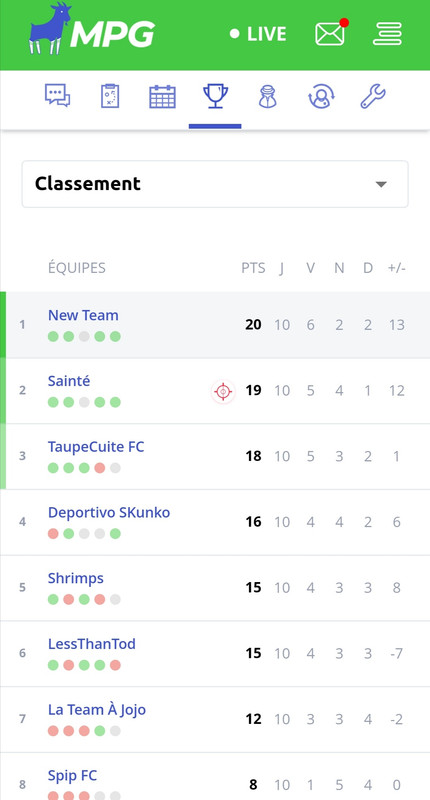Select the trophy ranking tab

pos(215,96)
